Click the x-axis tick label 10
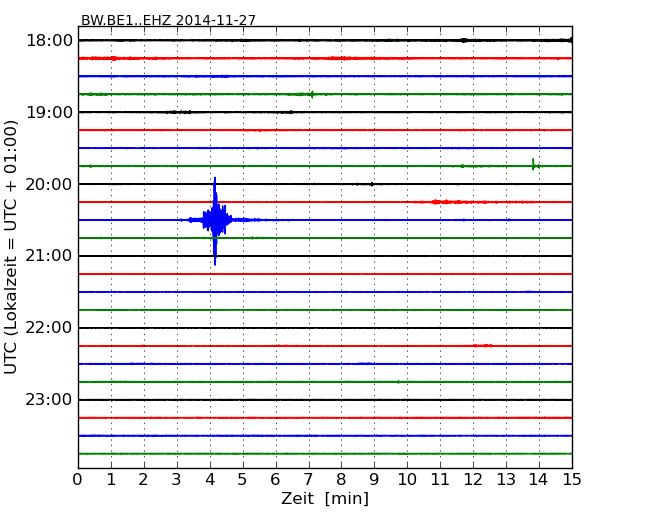 (x=407, y=480)
